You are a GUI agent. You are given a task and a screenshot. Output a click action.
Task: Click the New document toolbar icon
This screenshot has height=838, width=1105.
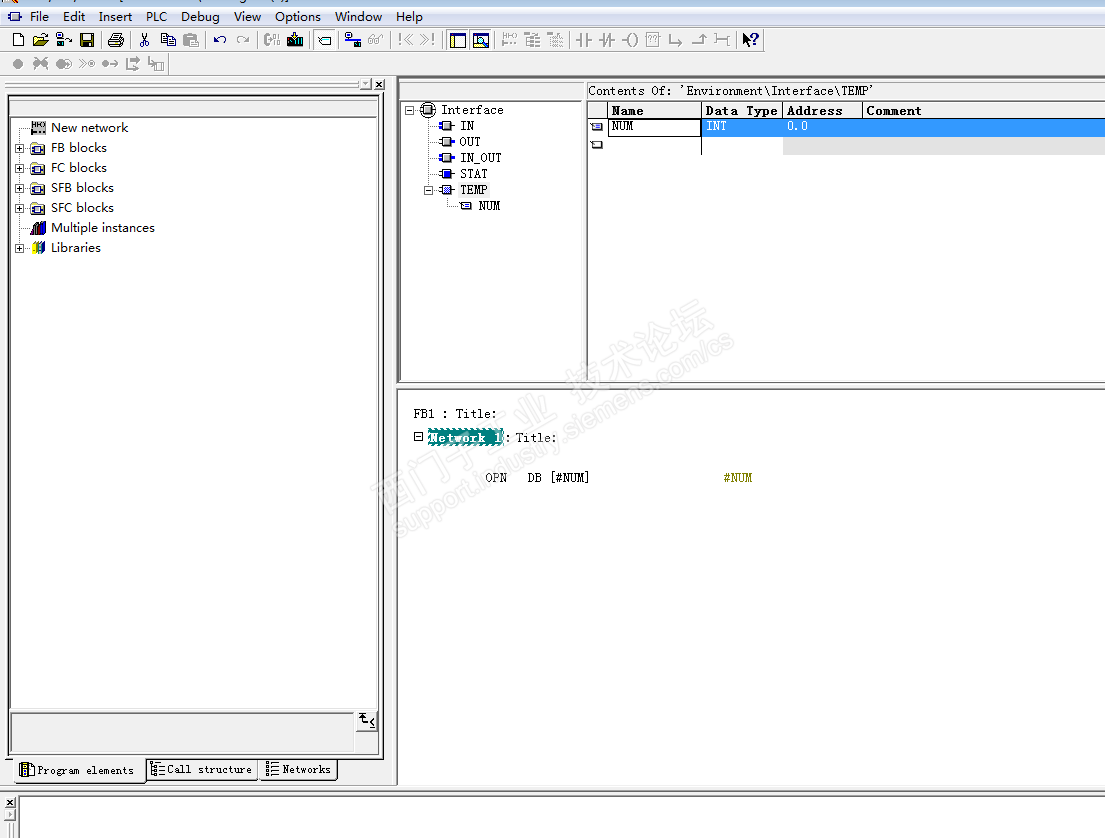pyautogui.click(x=18, y=40)
